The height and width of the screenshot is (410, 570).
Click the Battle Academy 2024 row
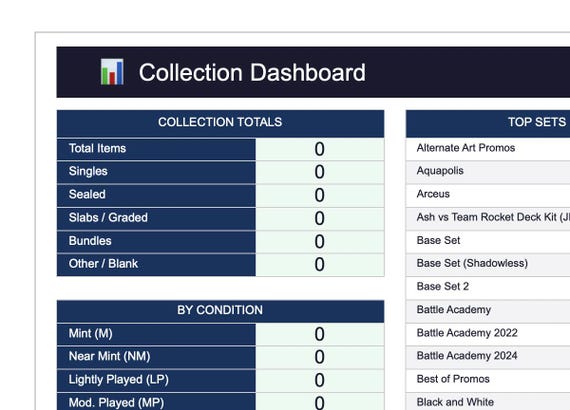pos(488,357)
